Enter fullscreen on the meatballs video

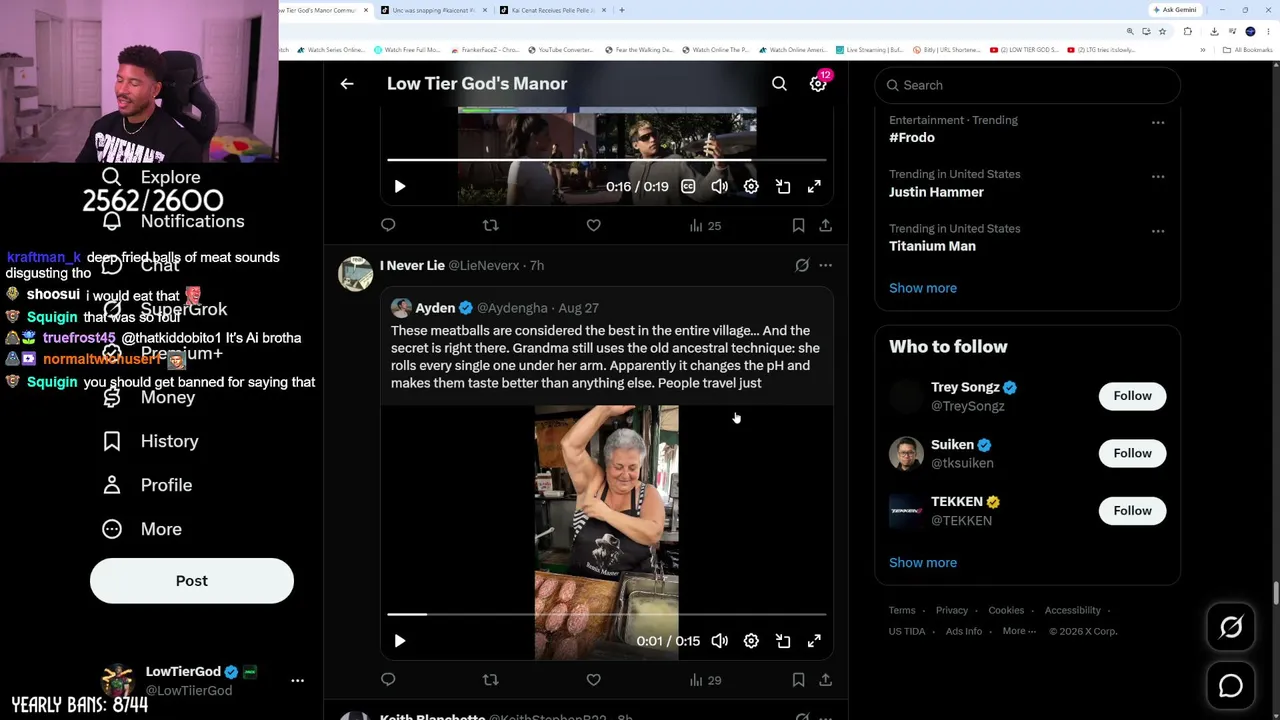(x=814, y=641)
